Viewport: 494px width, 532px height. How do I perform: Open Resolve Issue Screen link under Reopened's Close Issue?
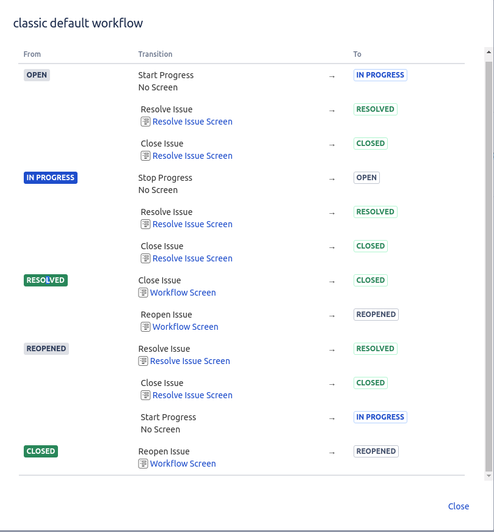click(x=192, y=395)
